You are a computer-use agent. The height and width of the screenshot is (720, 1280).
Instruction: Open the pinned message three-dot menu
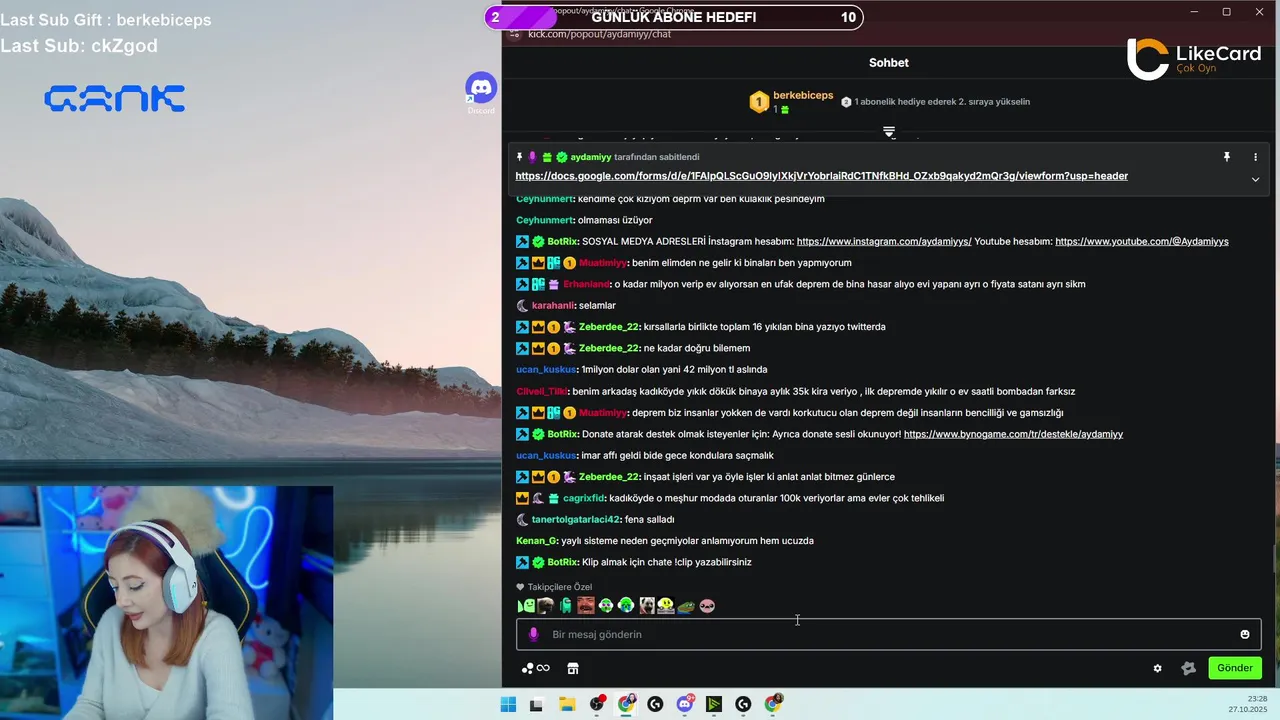[x=1255, y=157]
